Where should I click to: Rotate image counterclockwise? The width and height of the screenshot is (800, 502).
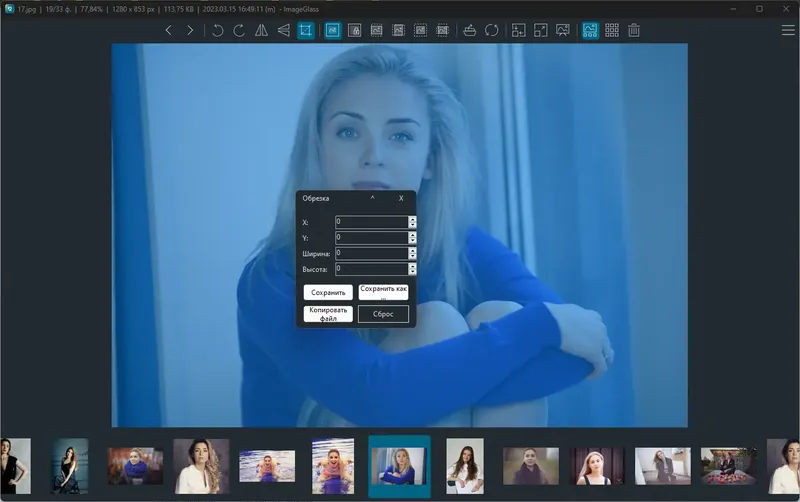217,30
